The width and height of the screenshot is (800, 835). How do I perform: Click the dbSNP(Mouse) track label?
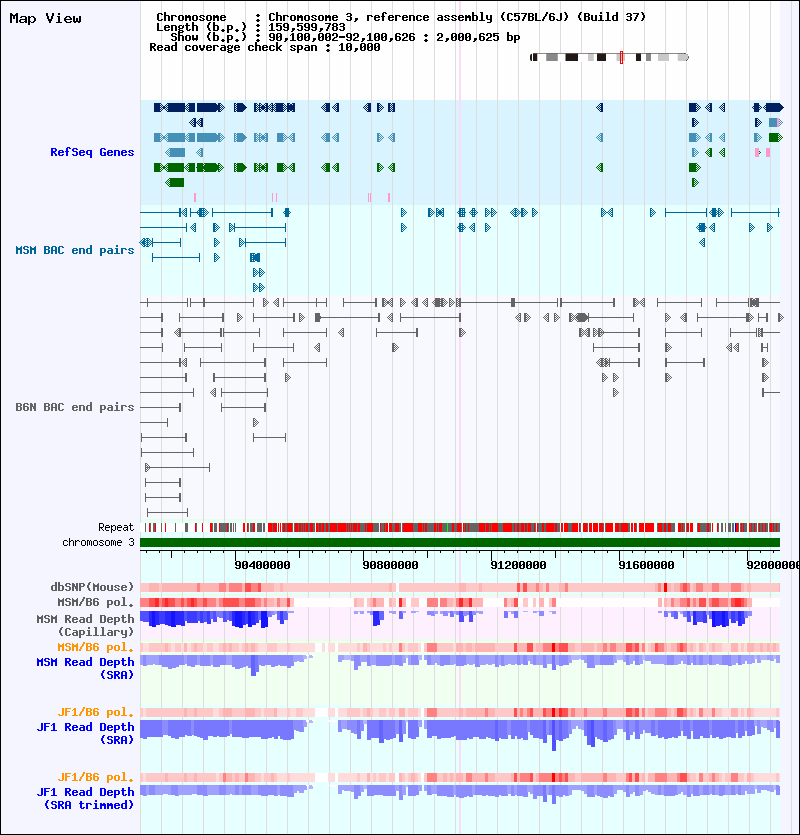92,587
